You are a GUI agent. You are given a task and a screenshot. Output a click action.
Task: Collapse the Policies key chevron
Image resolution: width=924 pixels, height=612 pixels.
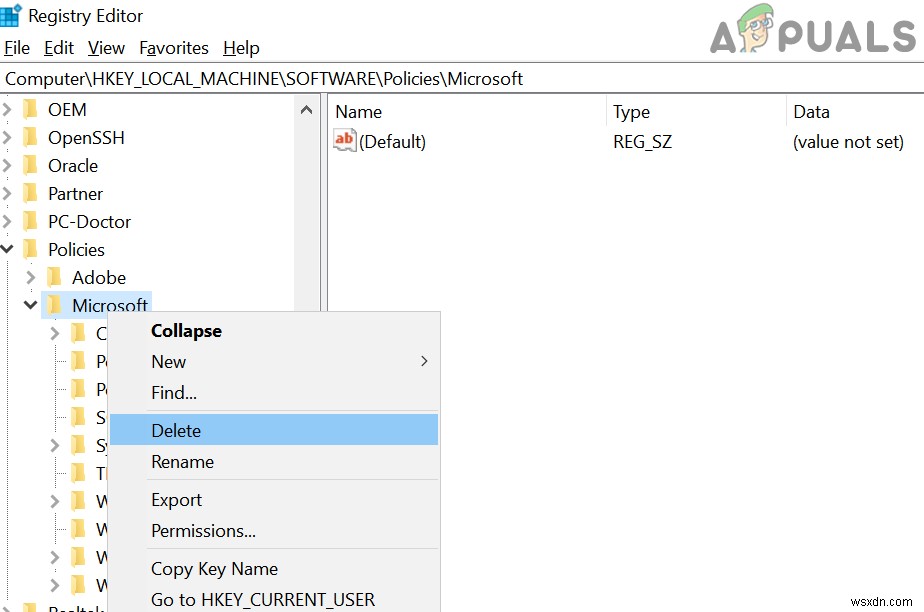point(8,249)
